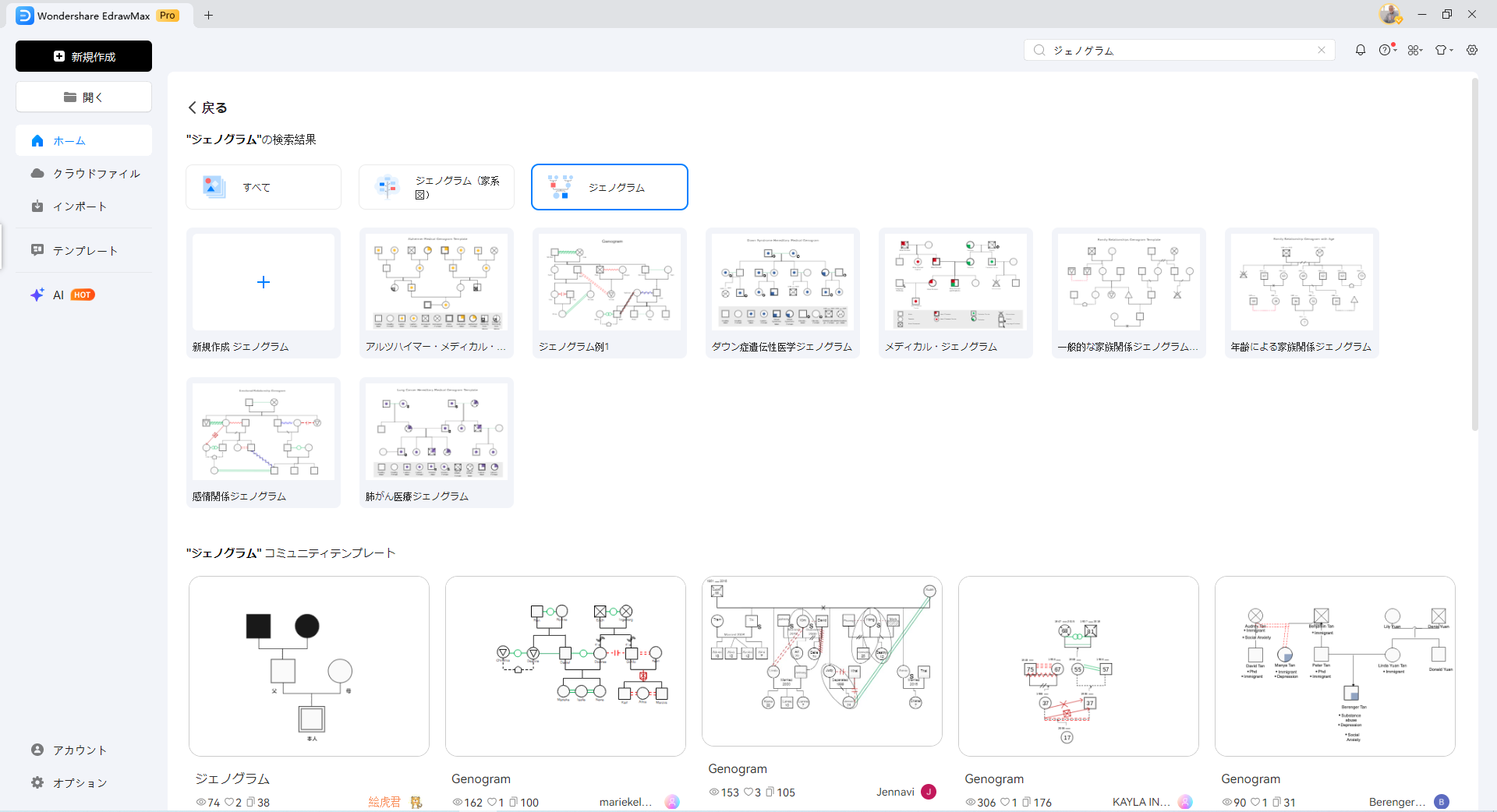The width and height of the screenshot is (1497, 812).
Task: Click the 新規作成 button
Action: pyautogui.click(x=83, y=56)
